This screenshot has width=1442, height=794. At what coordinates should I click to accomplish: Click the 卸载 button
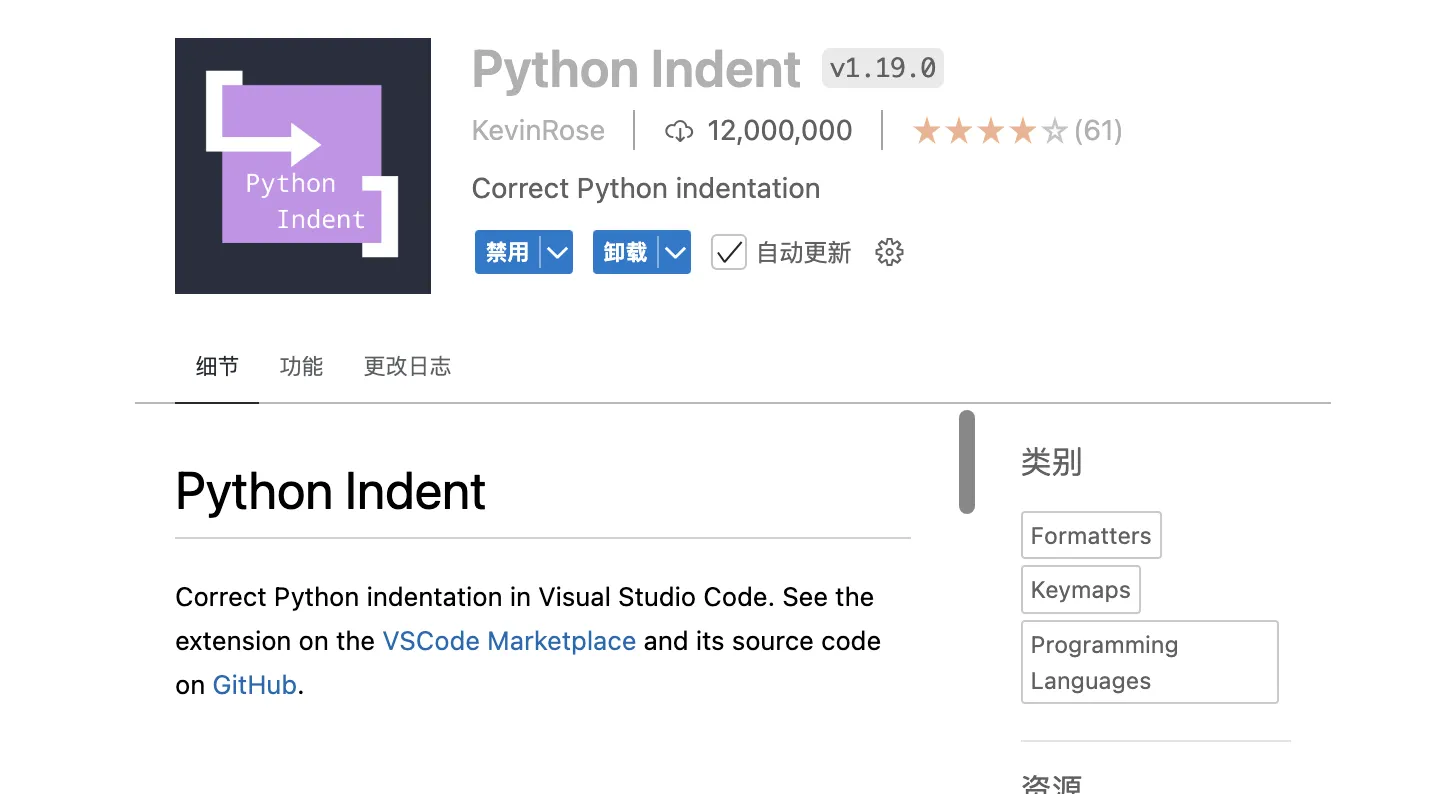point(625,253)
